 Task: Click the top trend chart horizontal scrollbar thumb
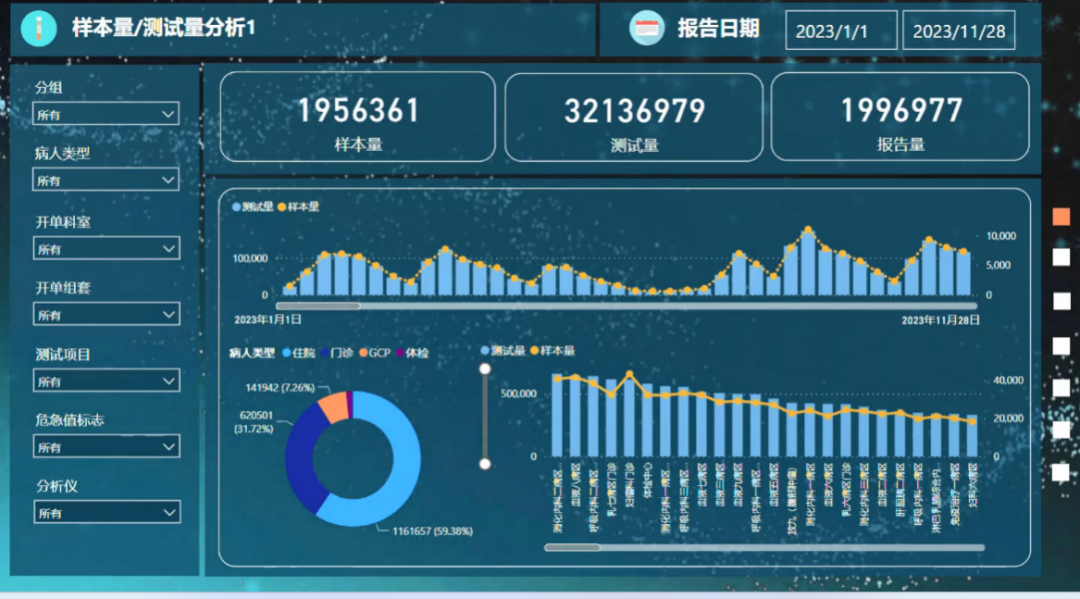(x=318, y=306)
